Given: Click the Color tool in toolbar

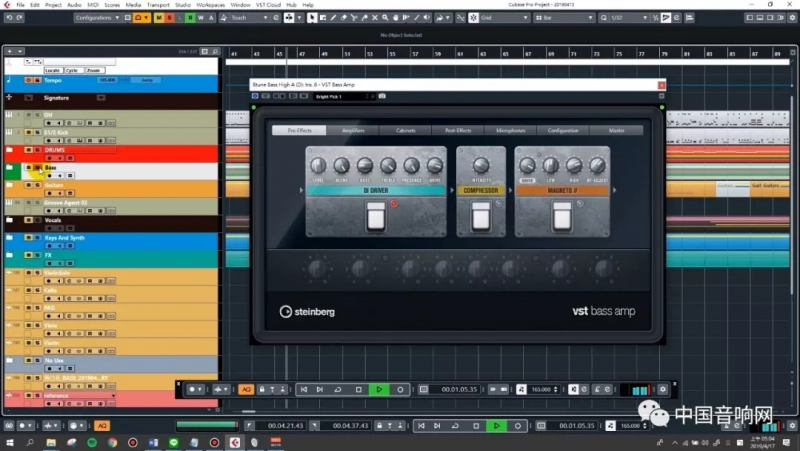Looking at the screenshot, I should tap(440, 18).
